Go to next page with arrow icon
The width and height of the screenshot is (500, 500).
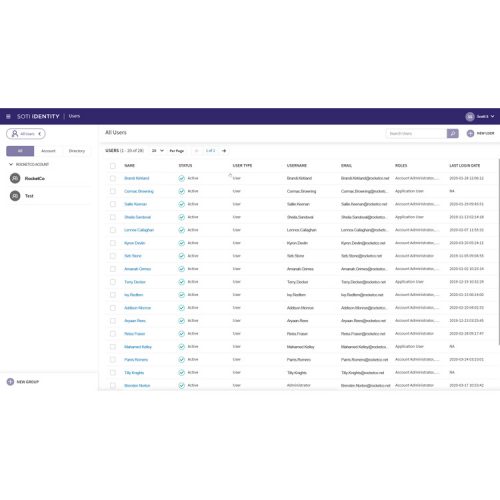point(224,151)
